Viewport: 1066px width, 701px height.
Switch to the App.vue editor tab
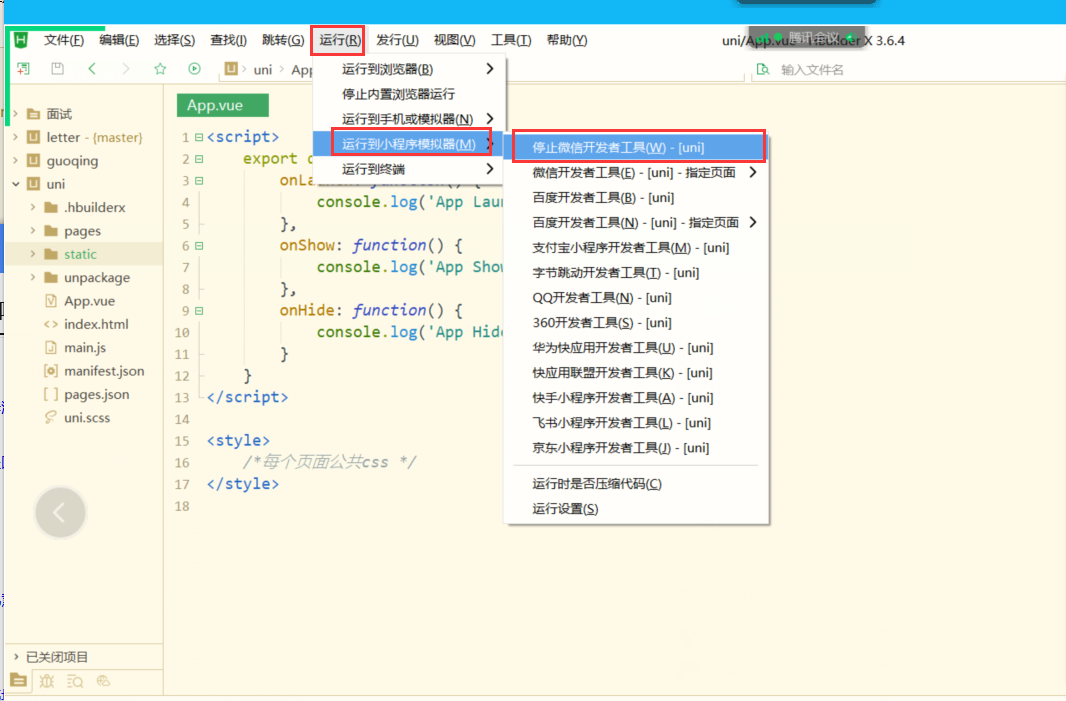click(222, 105)
